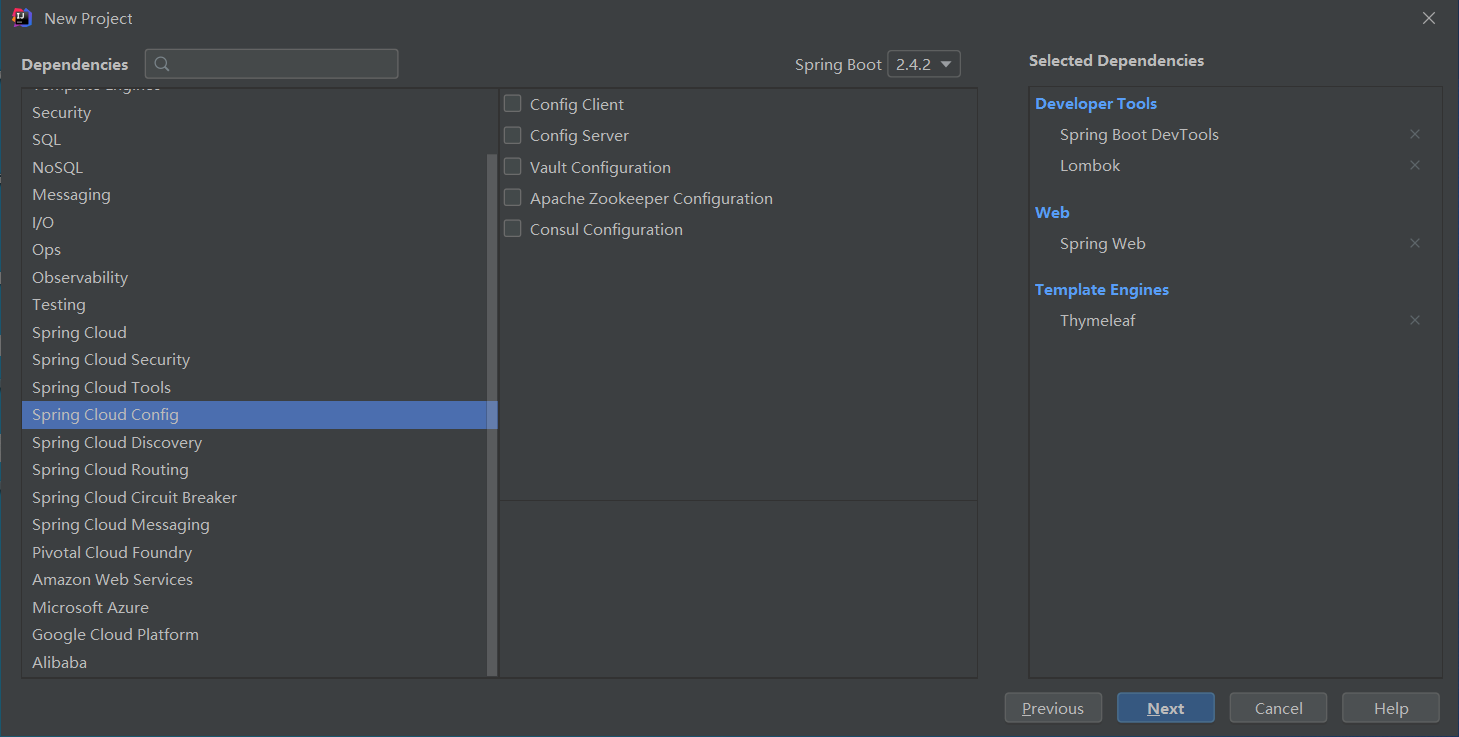Image resolution: width=1459 pixels, height=737 pixels.
Task: Click Web group heading
Action: [x=1052, y=213]
